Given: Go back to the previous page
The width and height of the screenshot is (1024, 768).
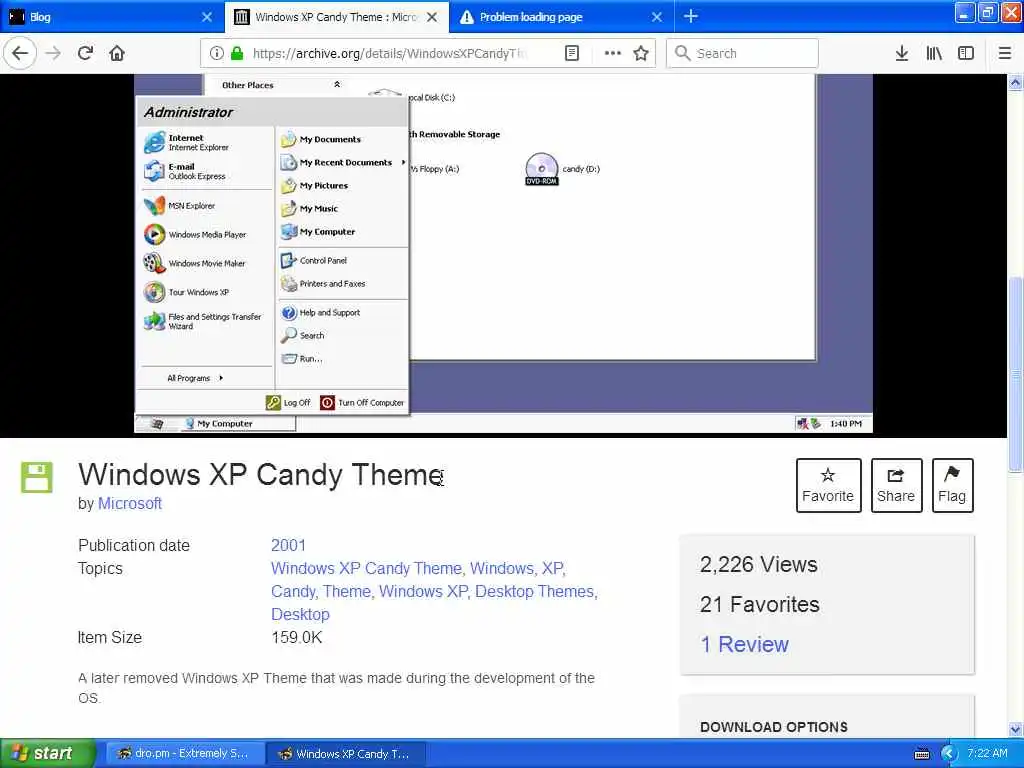Looking at the screenshot, I should pyautogui.click(x=20, y=53).
